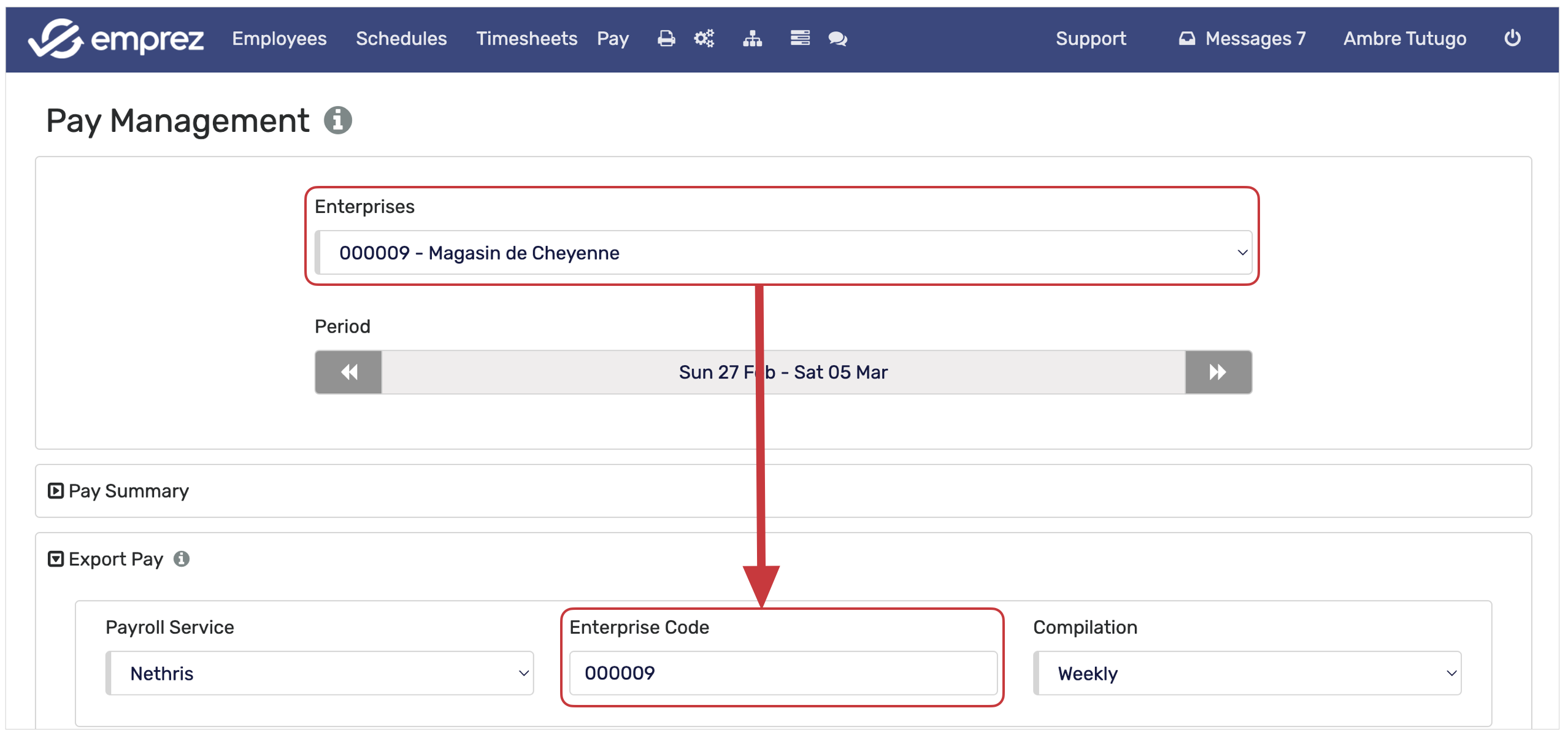
Task: Click the printer icon in navbar
Action: coord(666,39)
